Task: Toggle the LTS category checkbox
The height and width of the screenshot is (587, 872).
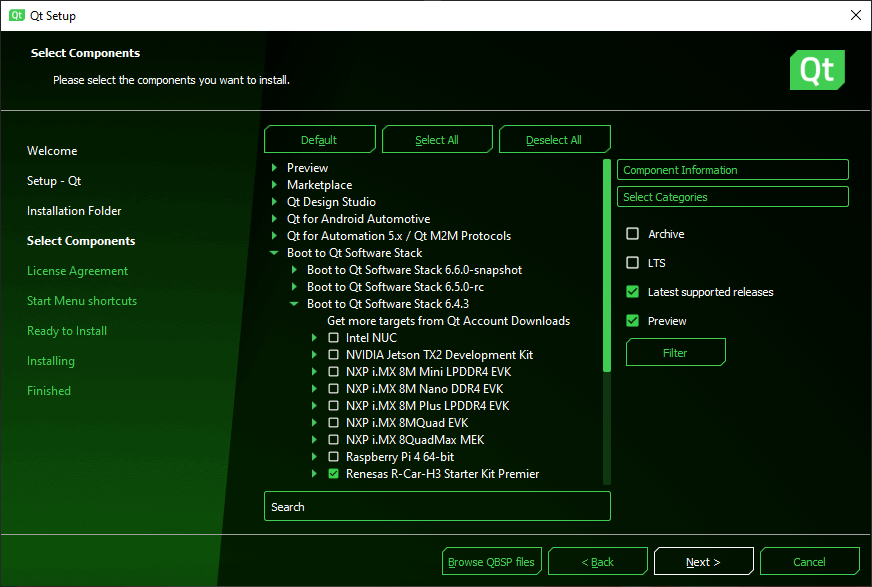Action: pos(632,263)
